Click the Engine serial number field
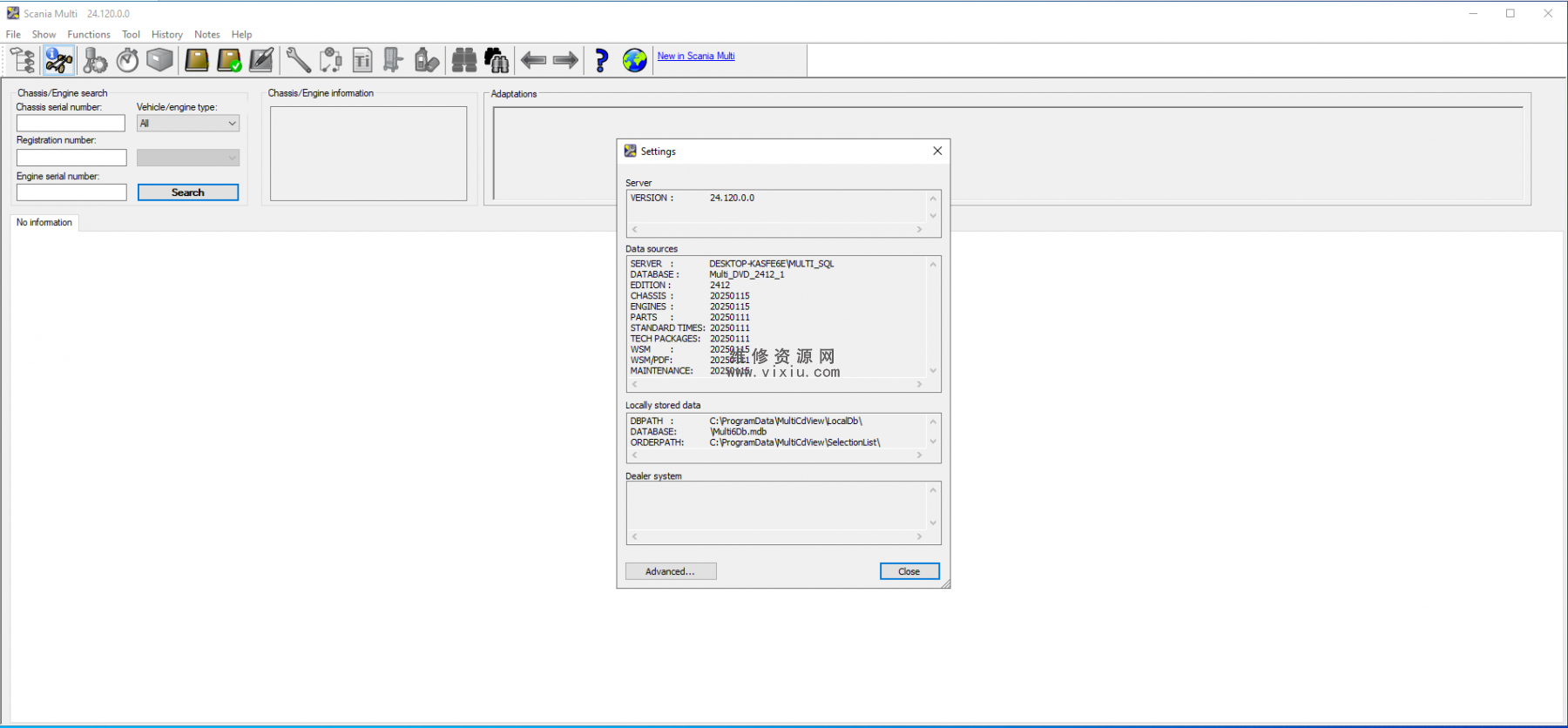Viewport: 1568px width, 728px height. [71, 192]
